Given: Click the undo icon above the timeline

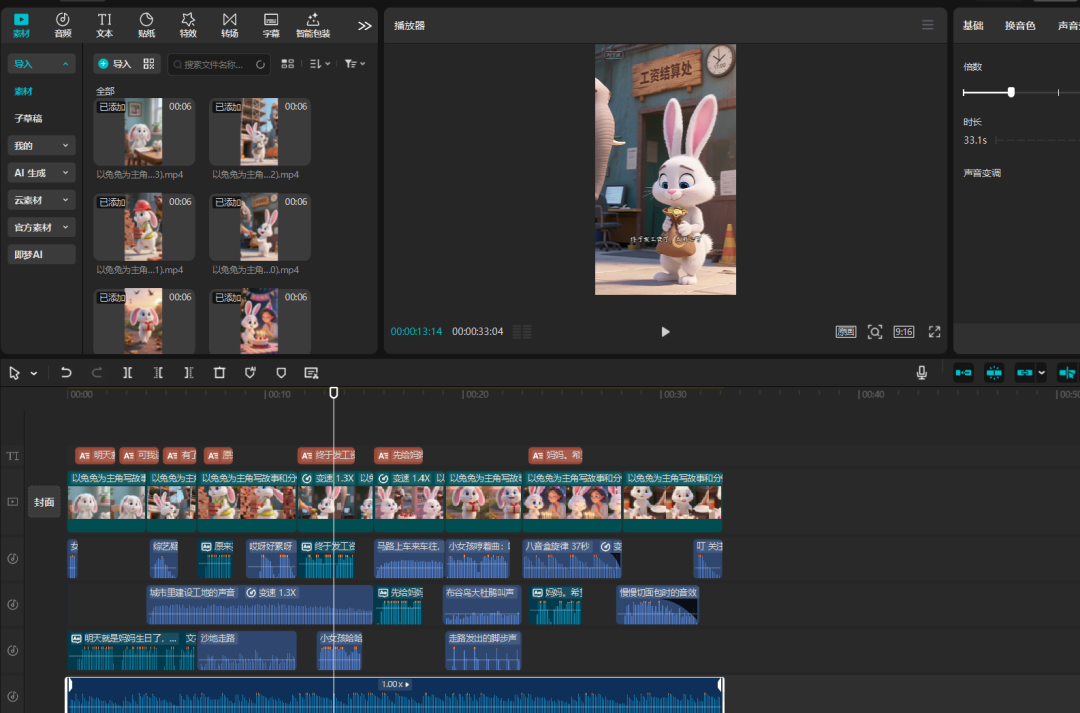Looking at the screenshot, I should pos(66,372).
